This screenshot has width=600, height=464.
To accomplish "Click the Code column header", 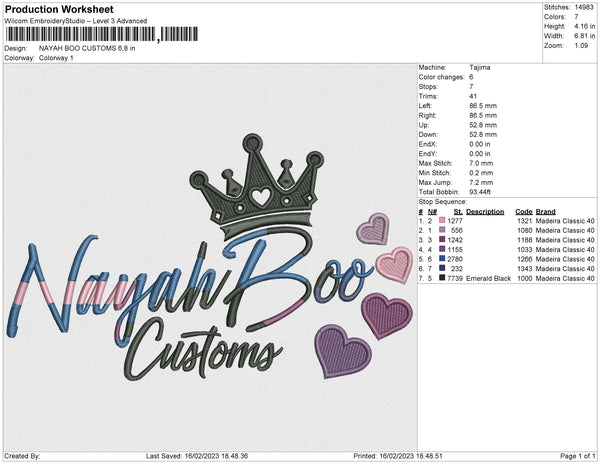I will [524, 212].
